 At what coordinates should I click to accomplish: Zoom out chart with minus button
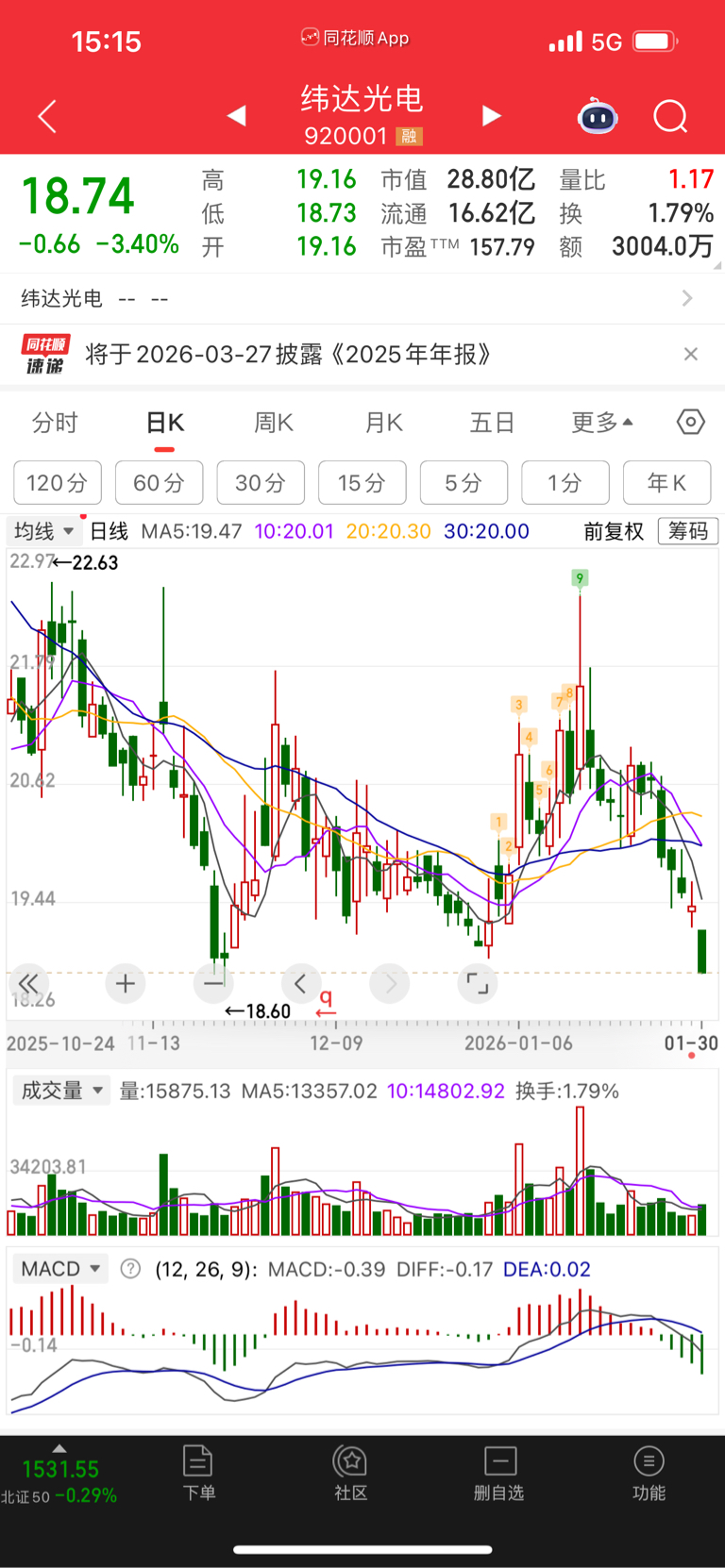213,984
